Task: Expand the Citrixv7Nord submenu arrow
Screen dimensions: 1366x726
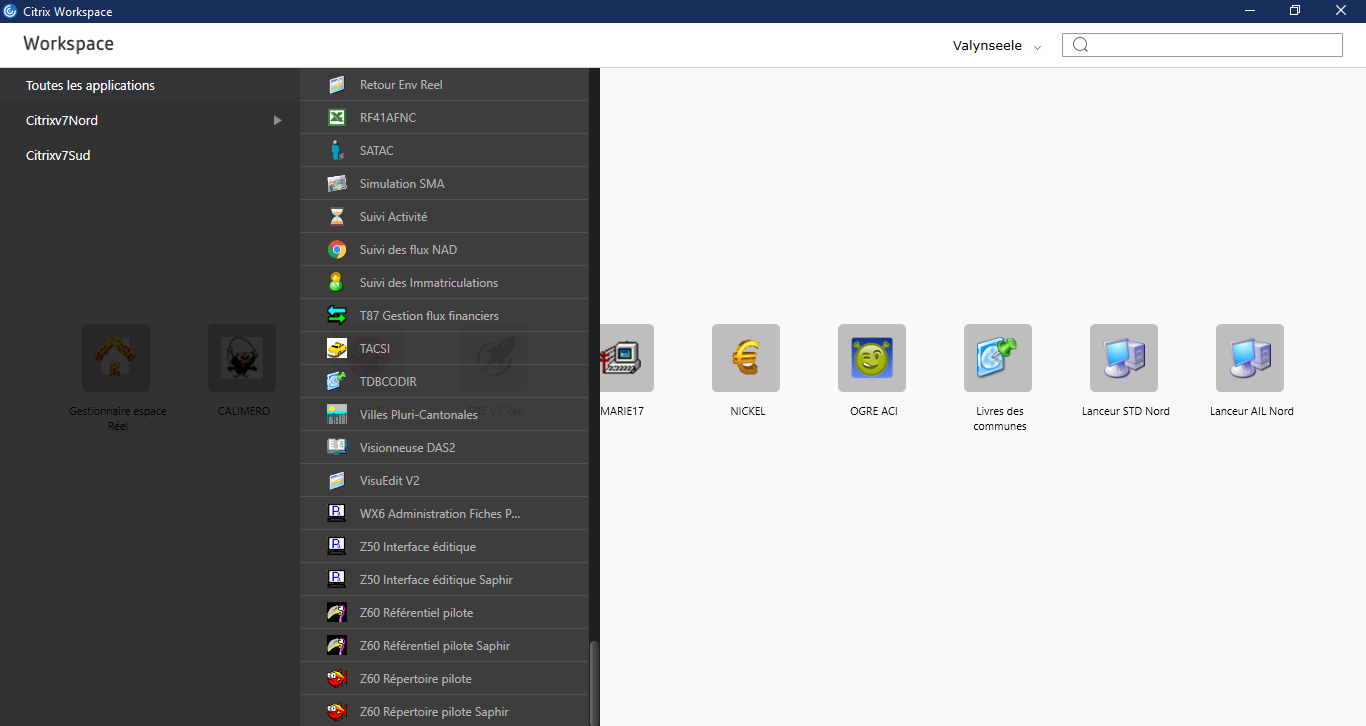Action: point(278,121)
